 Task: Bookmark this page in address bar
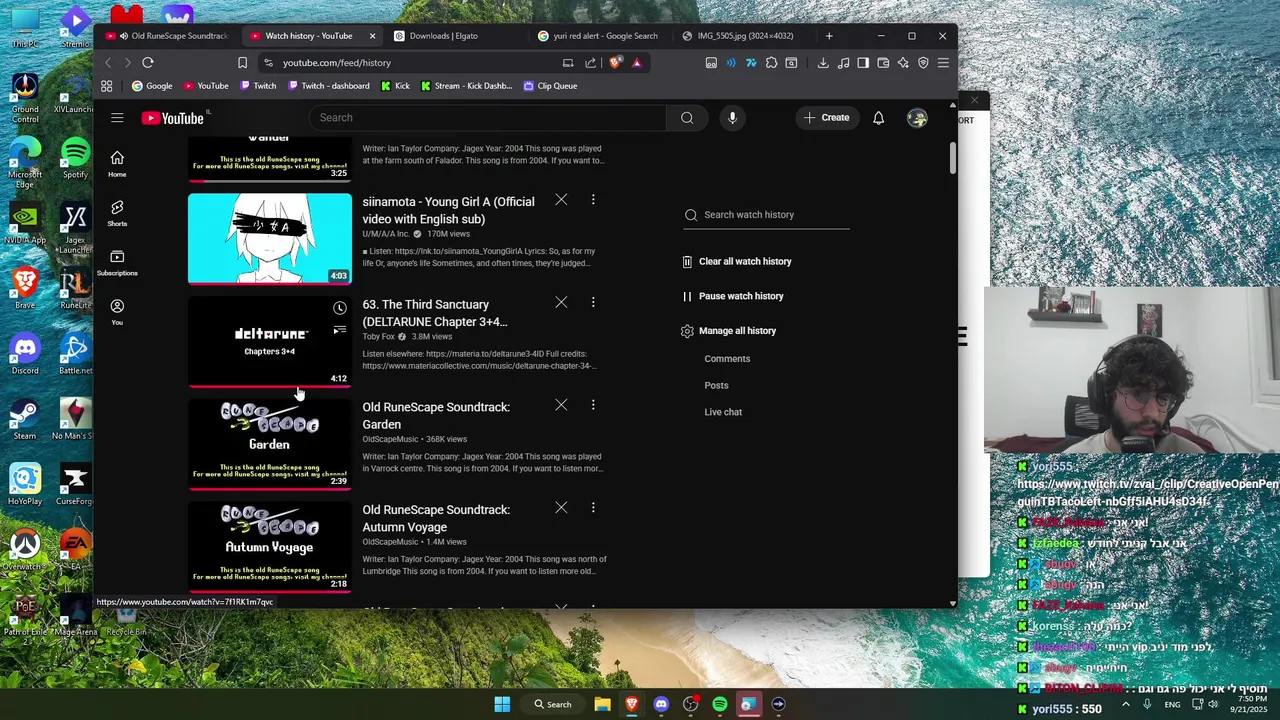click(x=242, y=63)
